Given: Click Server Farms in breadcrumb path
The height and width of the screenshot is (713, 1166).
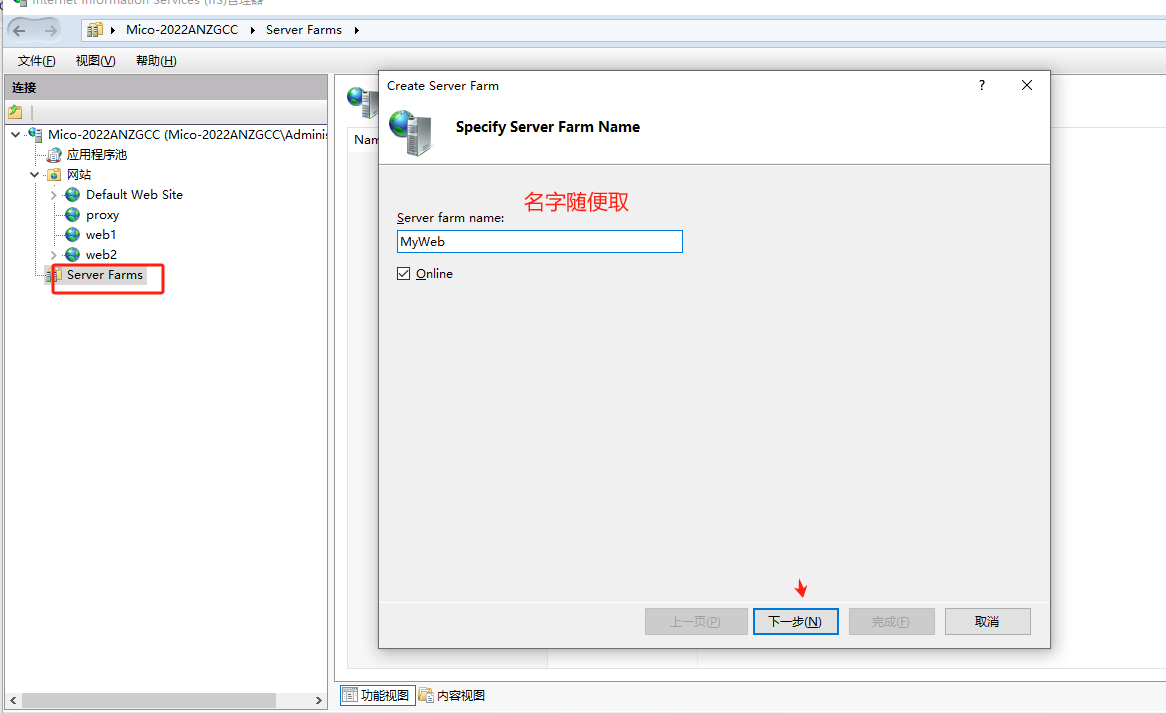Looking at the screenshot, I should (303, 30).
